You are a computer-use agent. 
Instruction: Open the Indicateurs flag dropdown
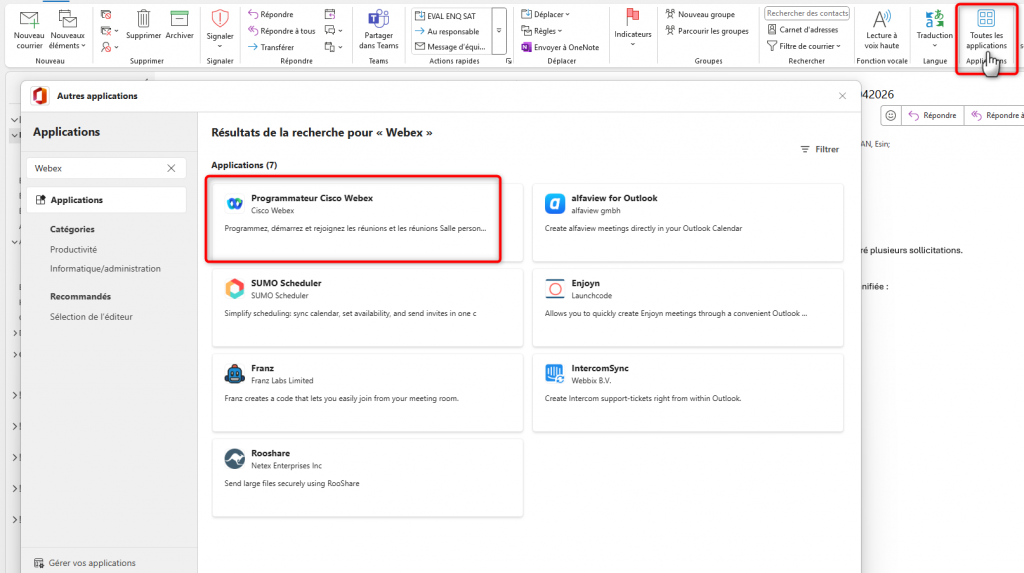pyautogui.click(x=632, y=44)
